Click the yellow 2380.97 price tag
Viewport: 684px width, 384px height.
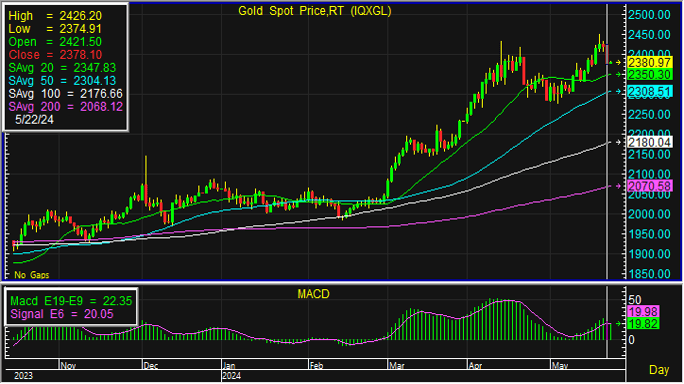click(x=649, y=62)
